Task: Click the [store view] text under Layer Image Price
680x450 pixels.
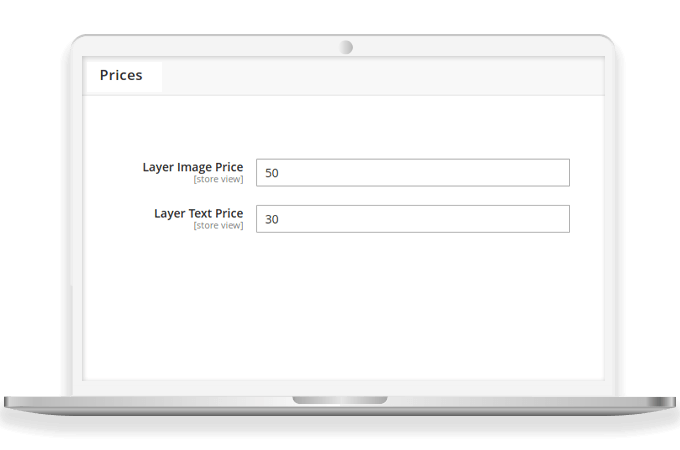Action: click(x=218, y=179)
